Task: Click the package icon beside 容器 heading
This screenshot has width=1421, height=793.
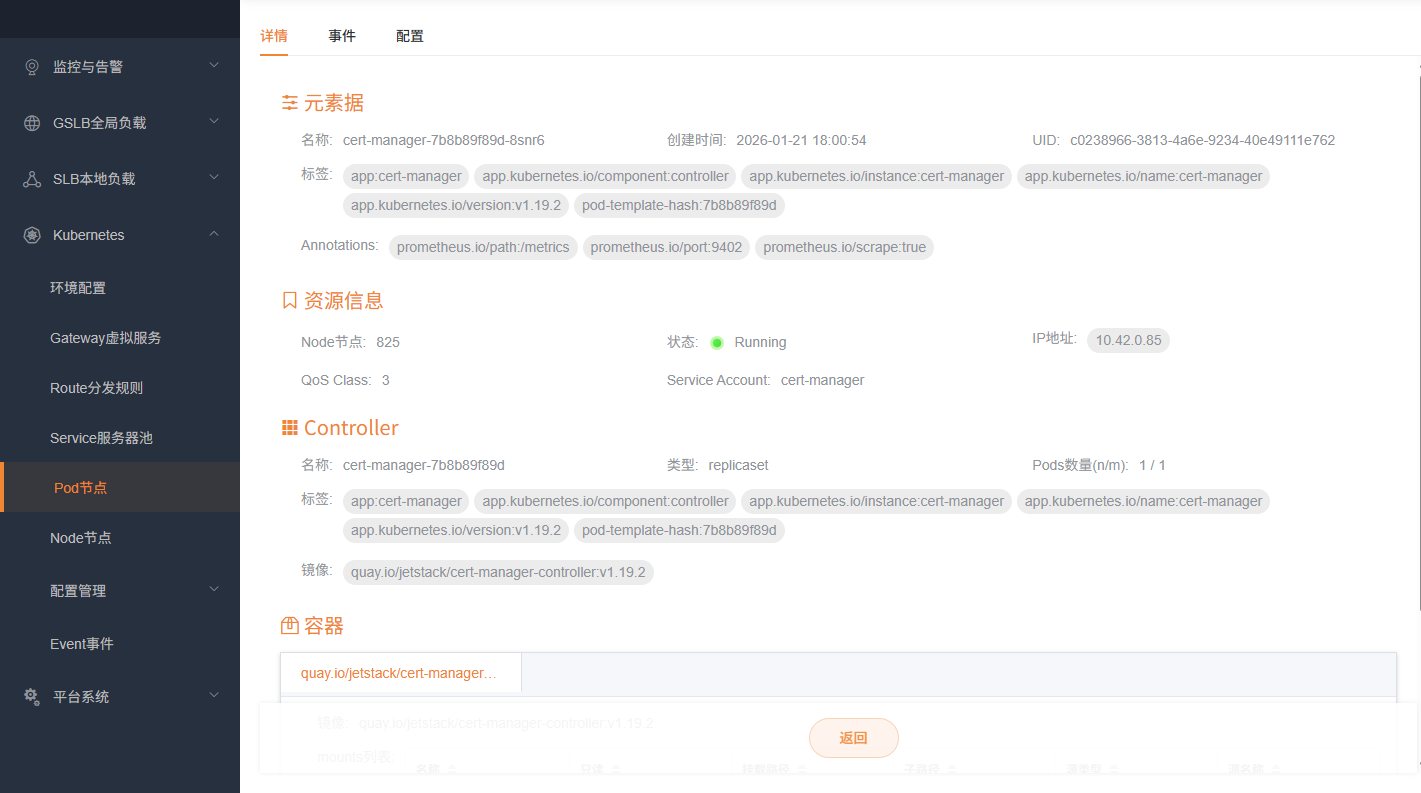Action: coord(288,624)
